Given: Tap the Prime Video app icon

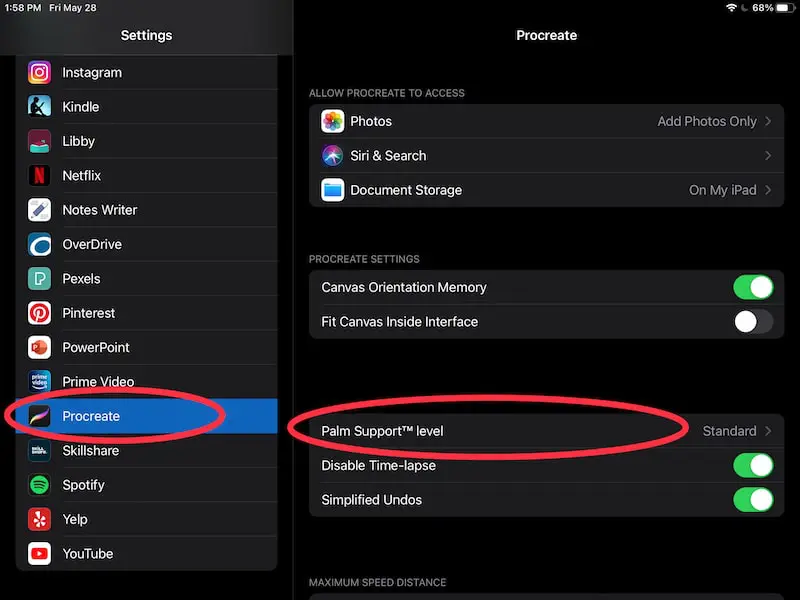Looking at the screenshot, I should click(x=39, y=382).
